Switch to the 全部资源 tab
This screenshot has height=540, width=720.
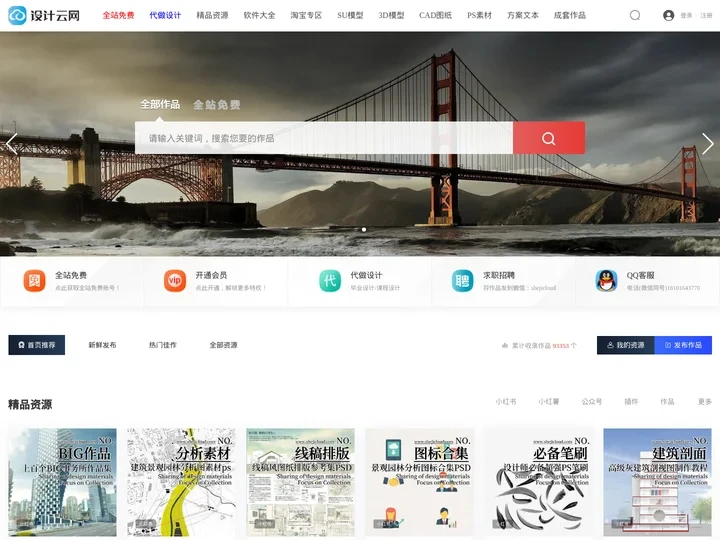tap(224, 345)
